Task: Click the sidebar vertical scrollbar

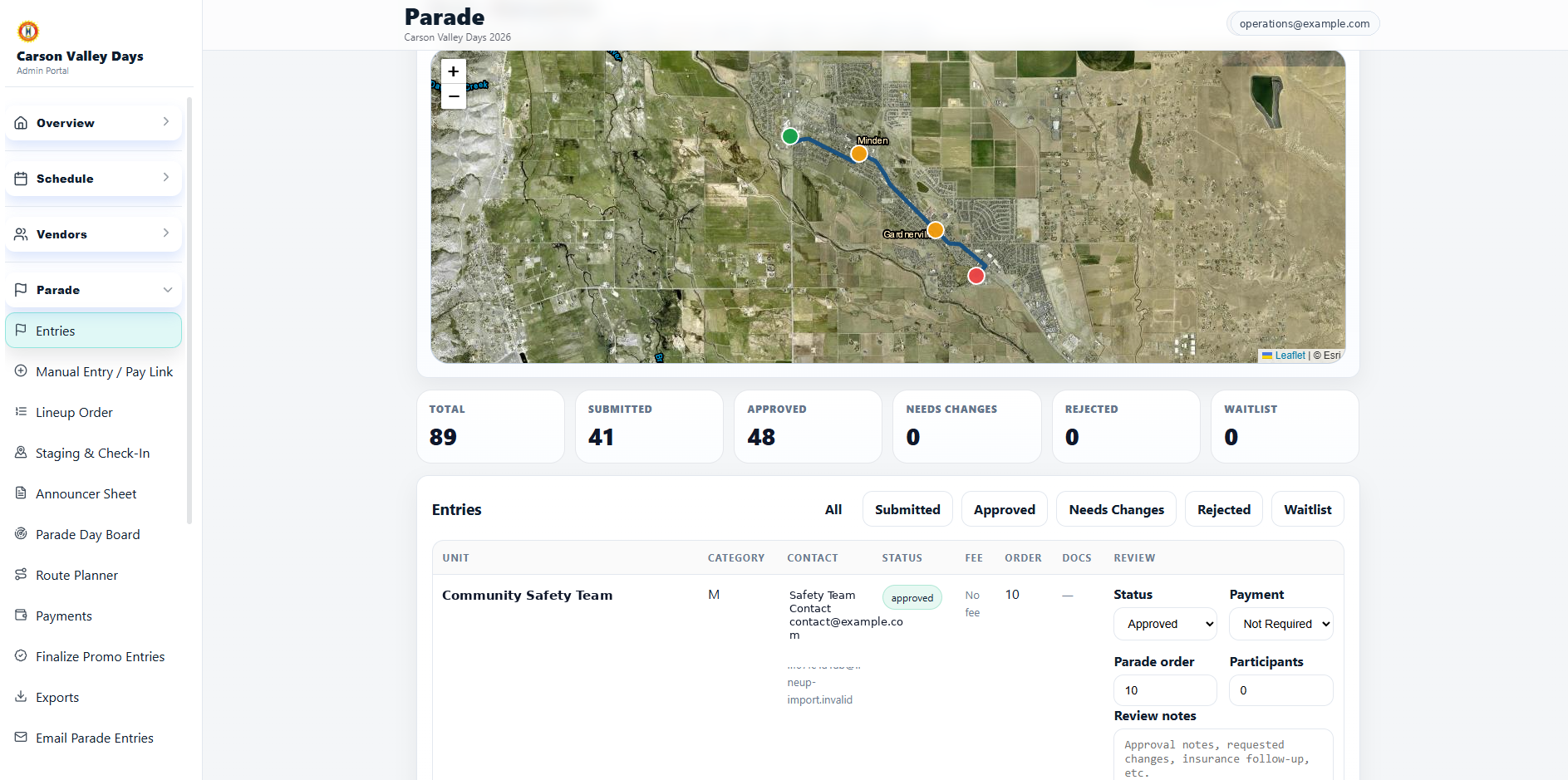Action: [x=189, y=312]
